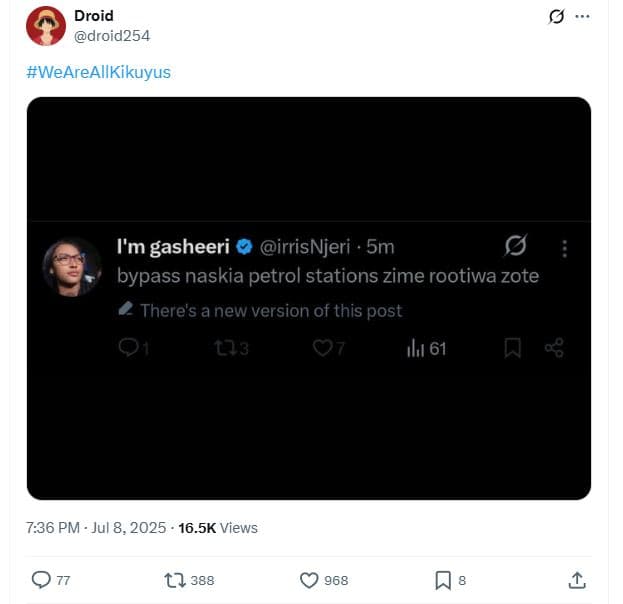Share Droid's post with the upload icon
The width and height of the screenshot is (623, 604).
coord(576,580)
